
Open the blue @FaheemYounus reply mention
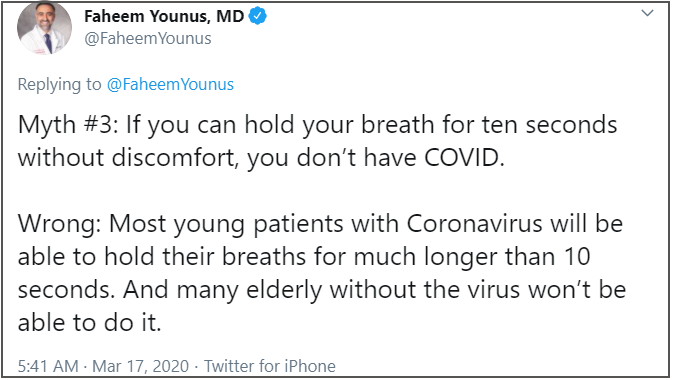(170, 84)
